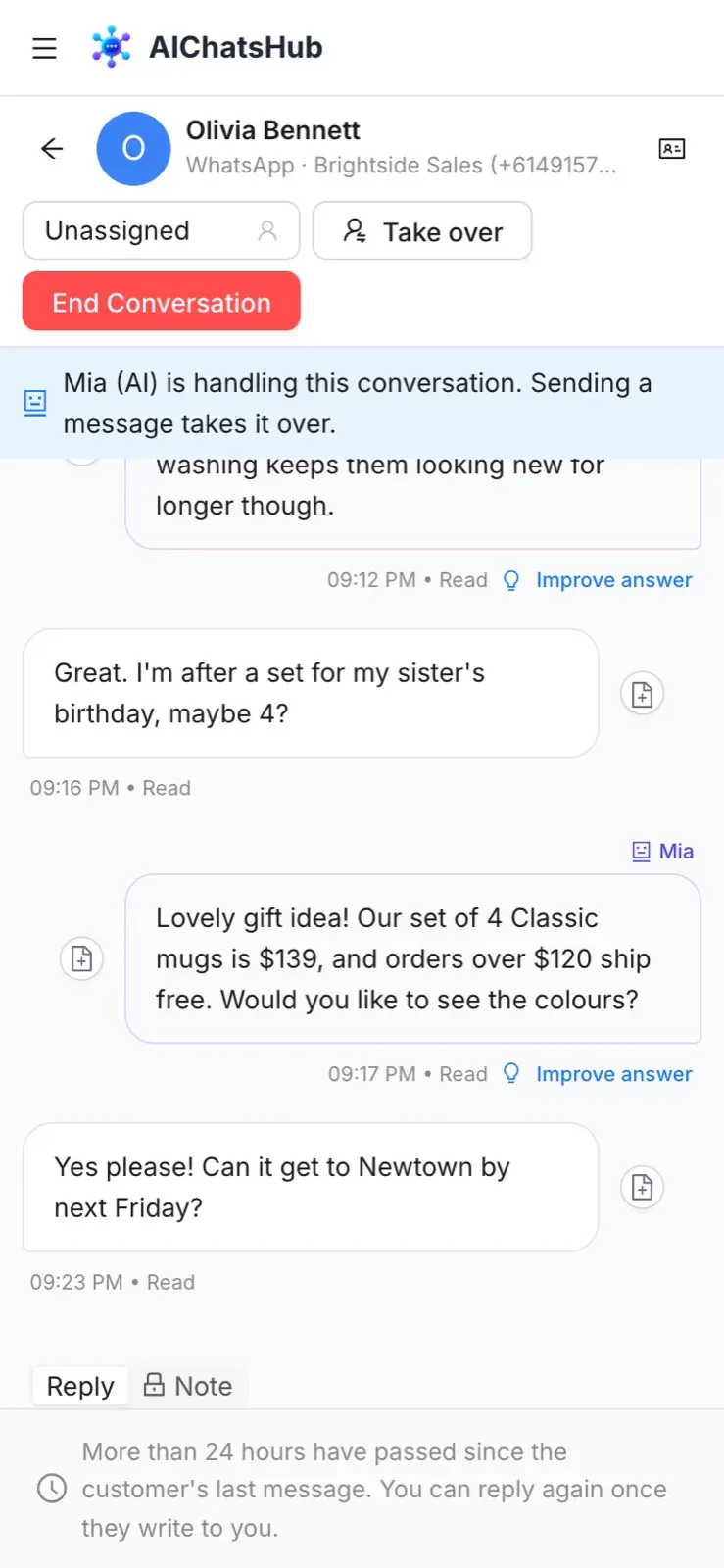Image resolution: width=724 pixels, height=1568 pixels.
Task: Switch to the Note tab
Action: tap(188, 1386)
